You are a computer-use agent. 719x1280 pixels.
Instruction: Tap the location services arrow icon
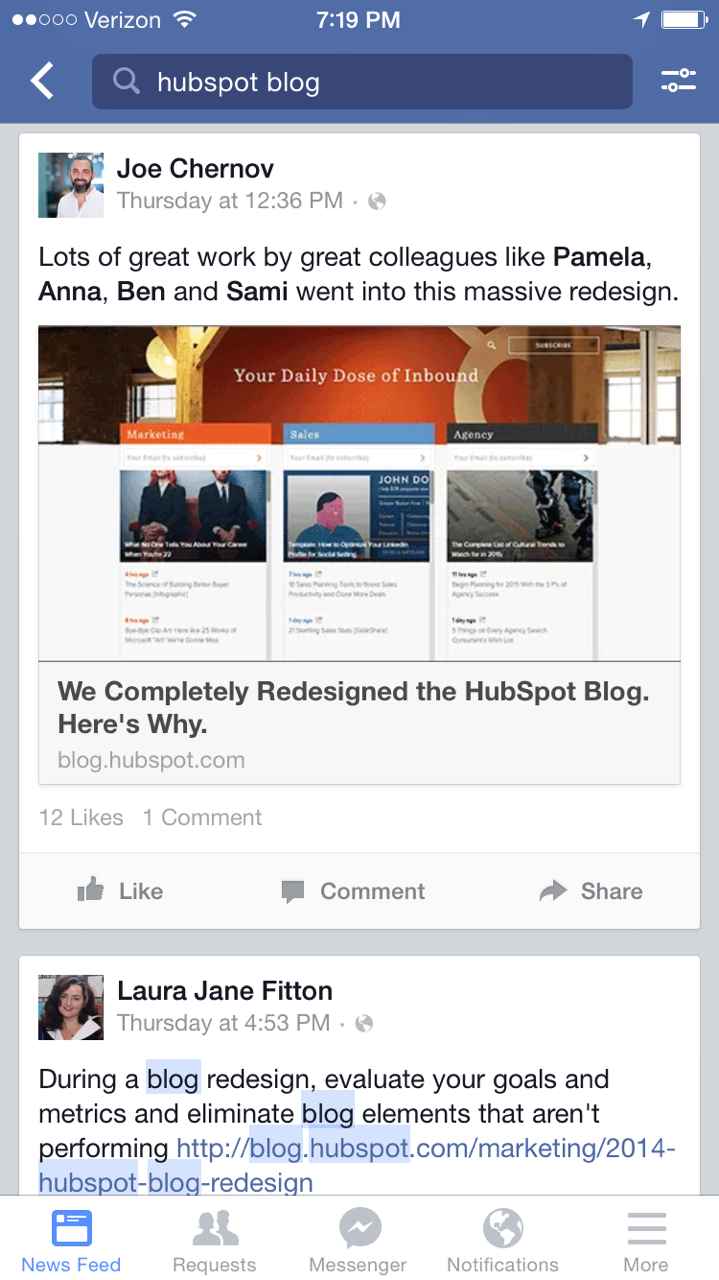[x=641, y=20]
